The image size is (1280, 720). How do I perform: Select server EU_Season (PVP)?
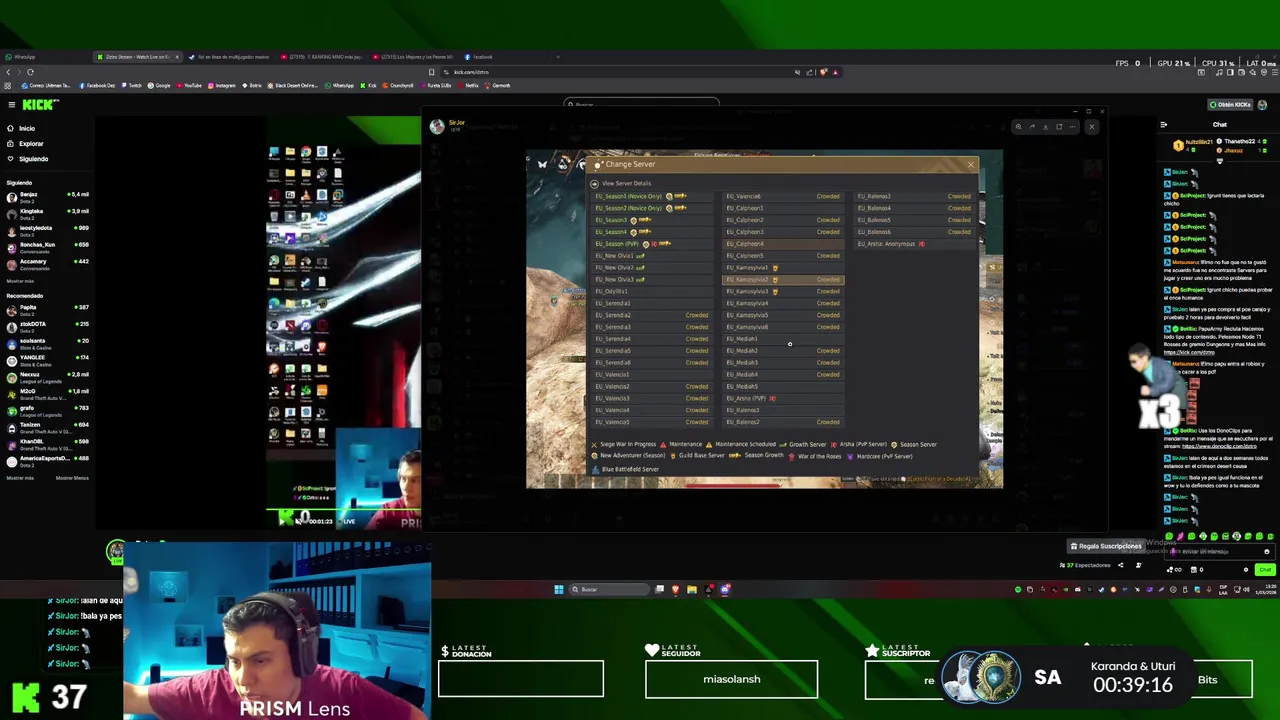click(650, 244)
